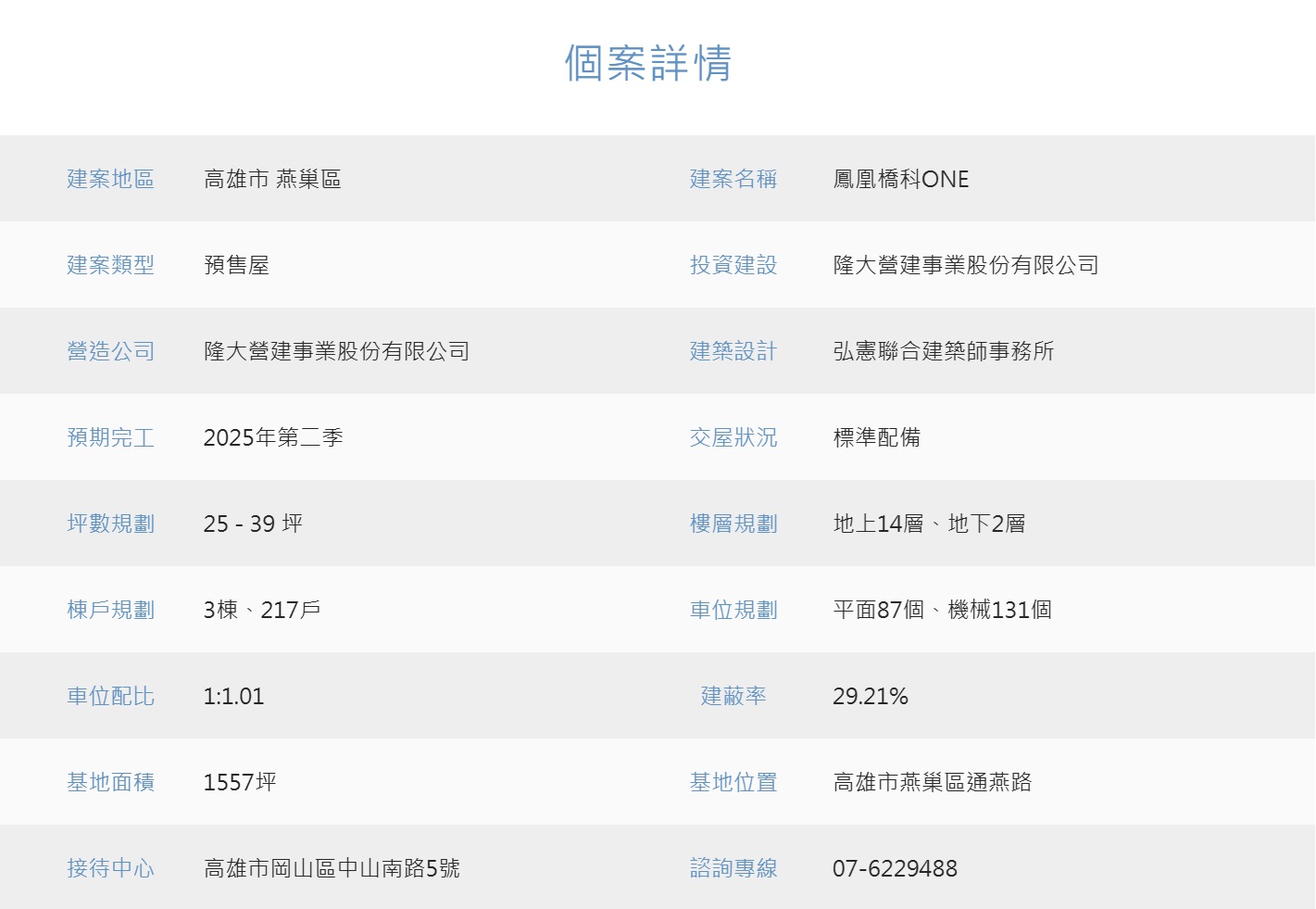Click the project name 鳳凰橋科ONE

tap(901, 179)
